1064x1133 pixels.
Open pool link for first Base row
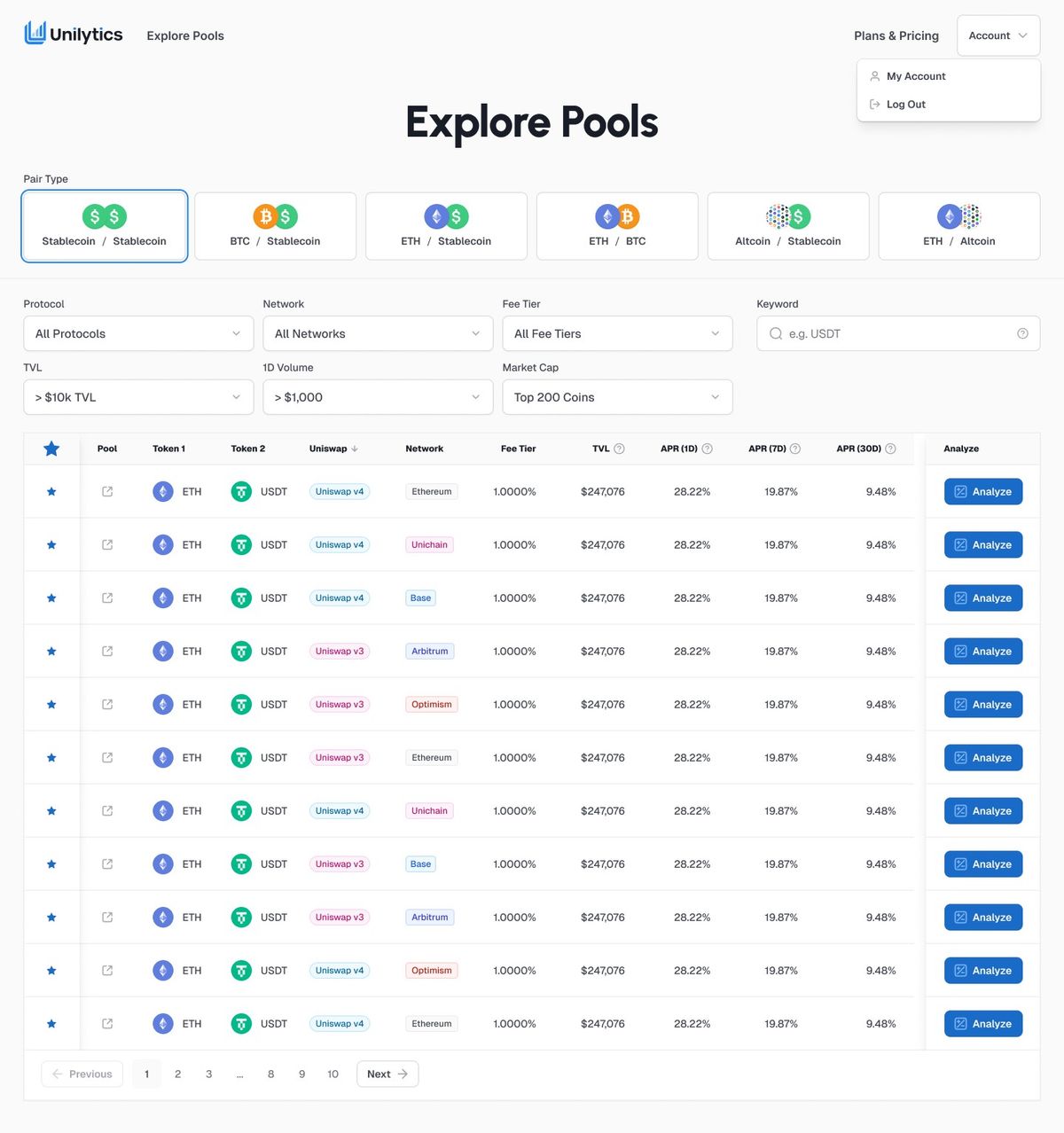point(107,598)
